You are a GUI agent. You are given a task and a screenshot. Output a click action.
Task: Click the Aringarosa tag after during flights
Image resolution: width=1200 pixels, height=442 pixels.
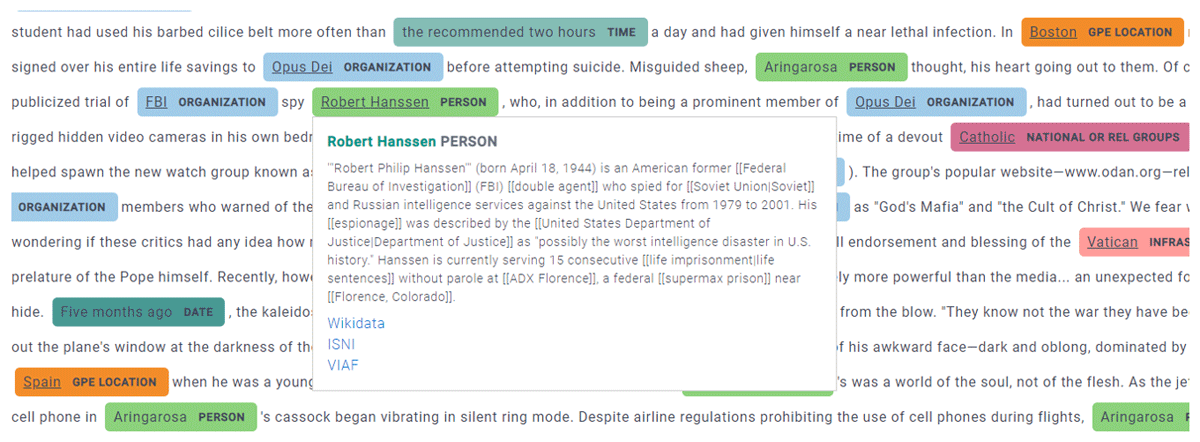click(x=1146, y=417)
